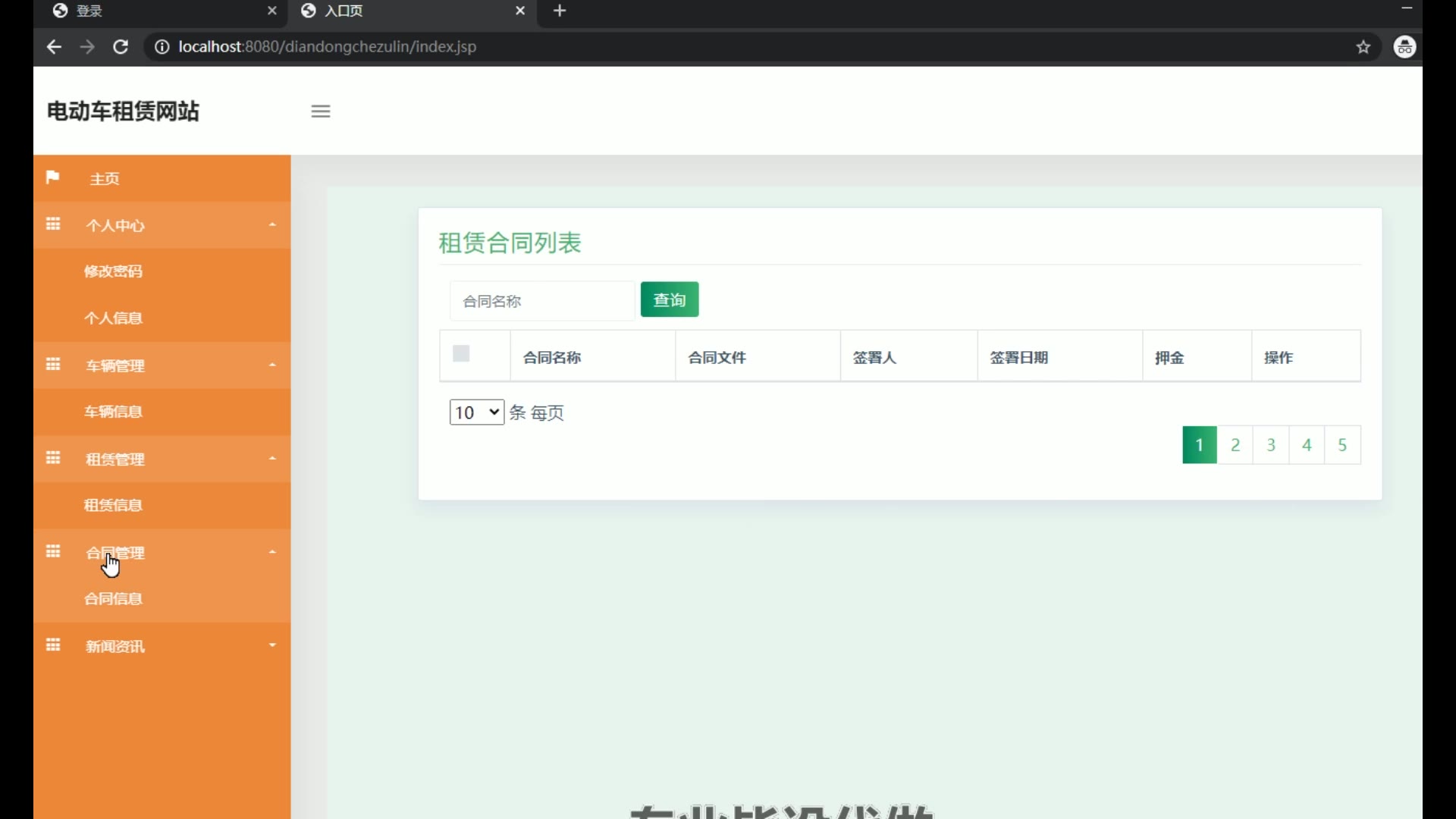Toggle the select-all checkbox in table header
The height and width of the screenshot is (819, 1456).
pyautogui.click(x=461, y=354)
